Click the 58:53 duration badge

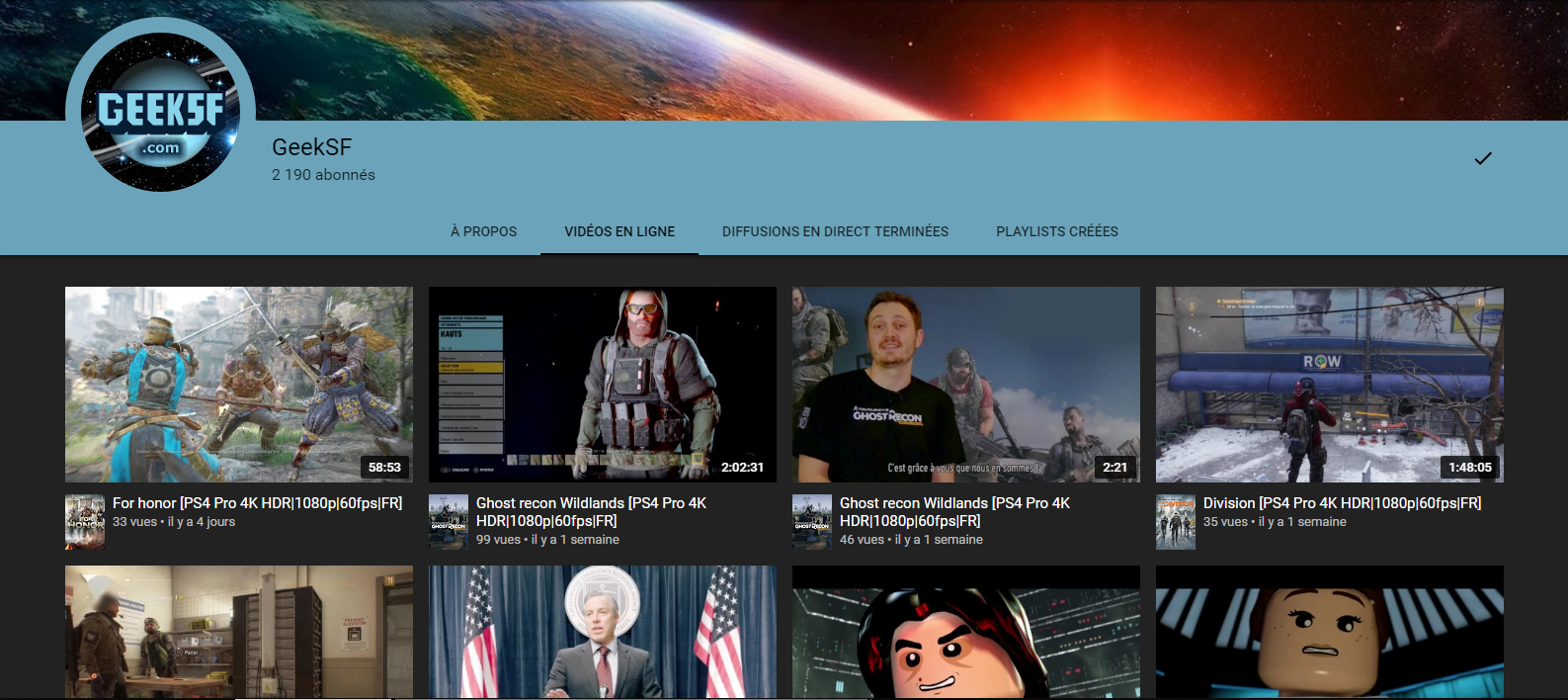384,468
